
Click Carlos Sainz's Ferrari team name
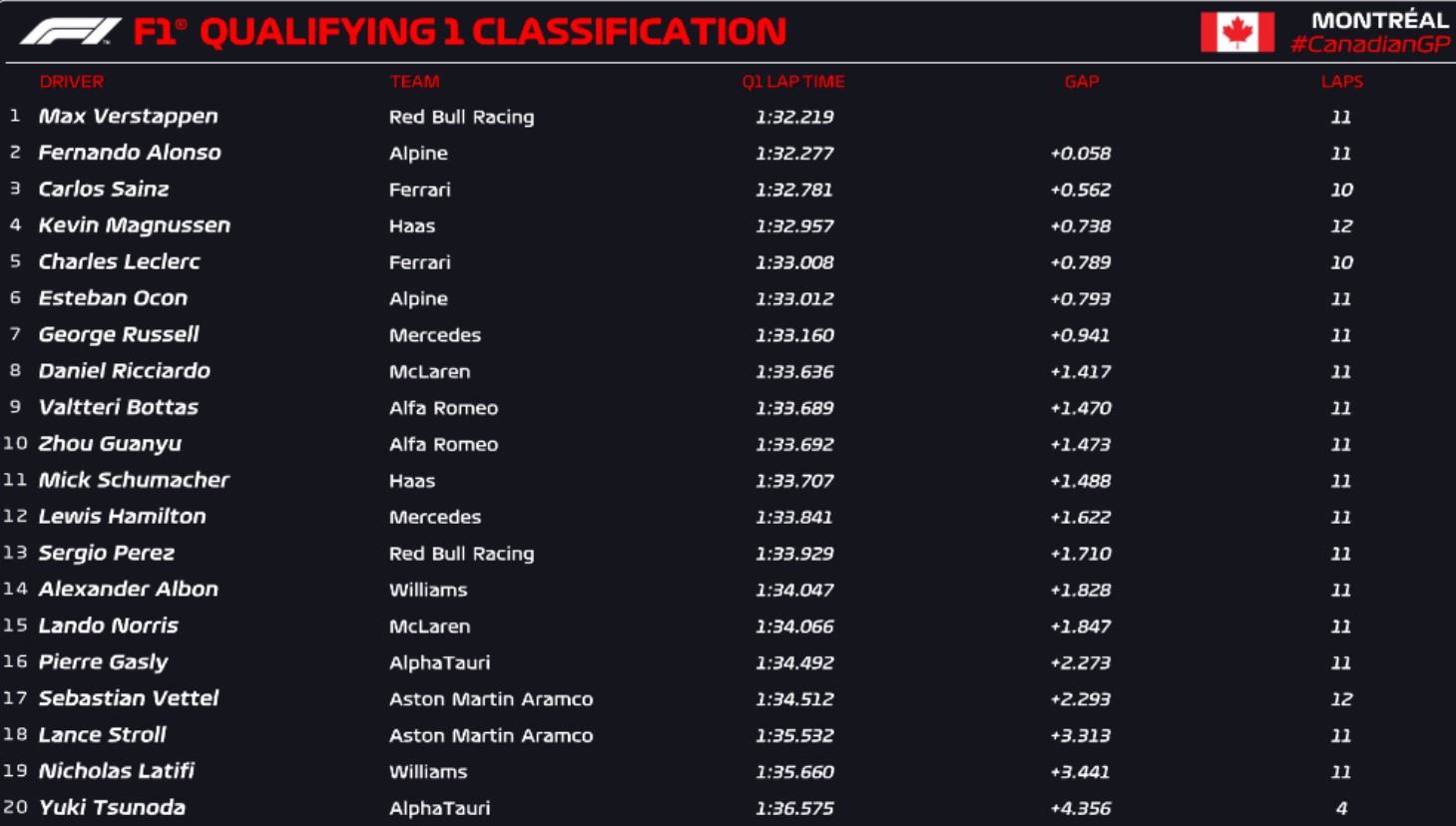[x=419, y=190]
